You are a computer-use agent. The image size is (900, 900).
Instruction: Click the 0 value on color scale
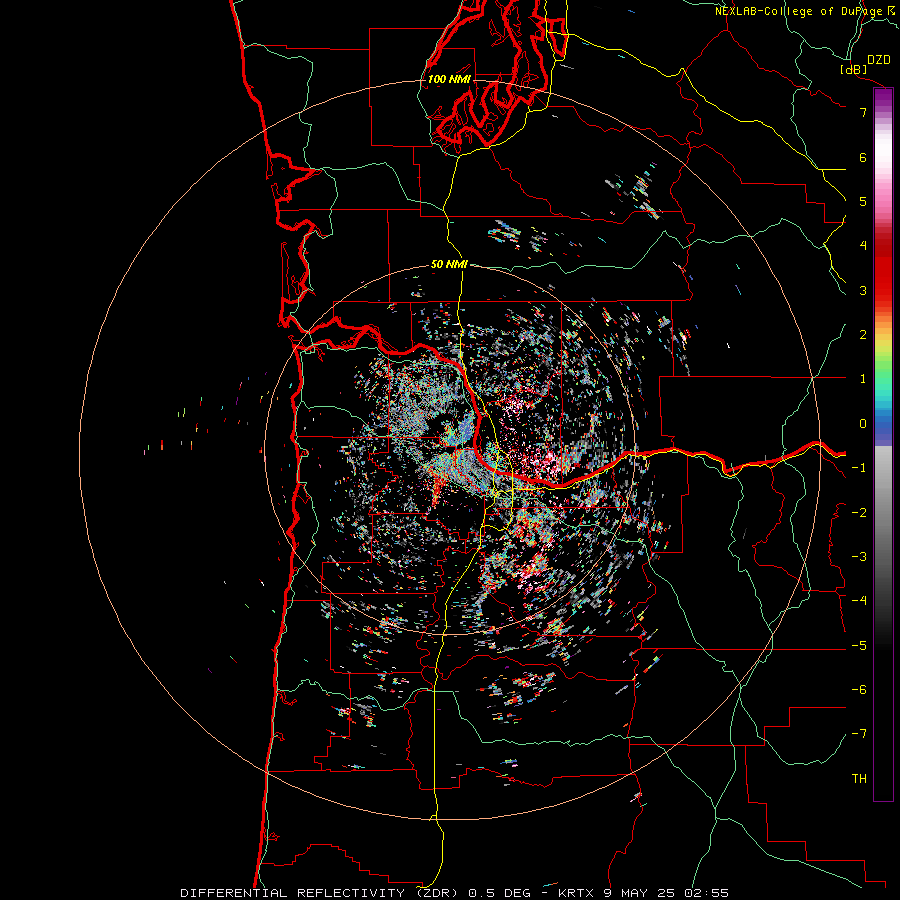click(863, 424)
